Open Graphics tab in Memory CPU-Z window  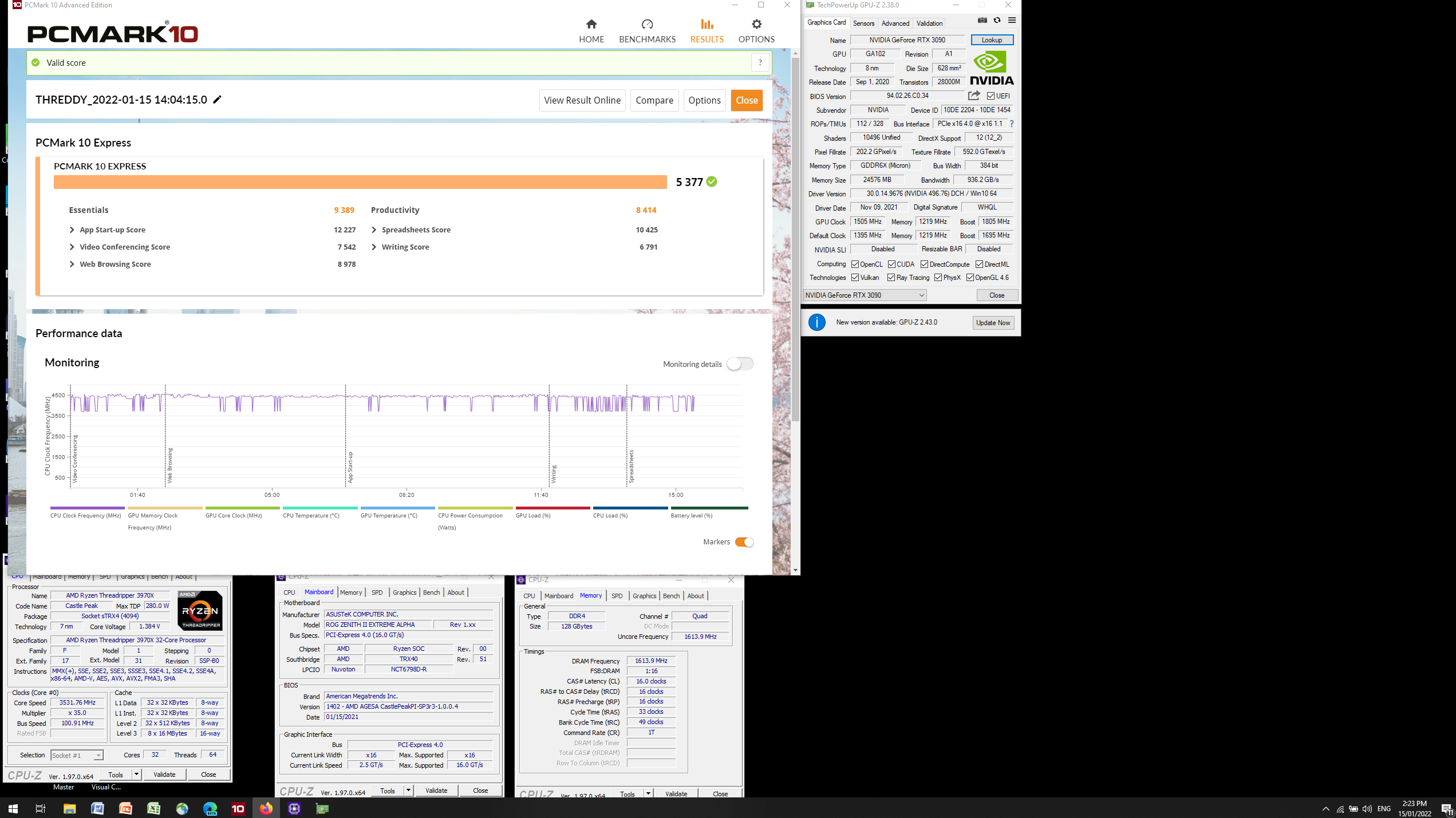coord(644,596)
